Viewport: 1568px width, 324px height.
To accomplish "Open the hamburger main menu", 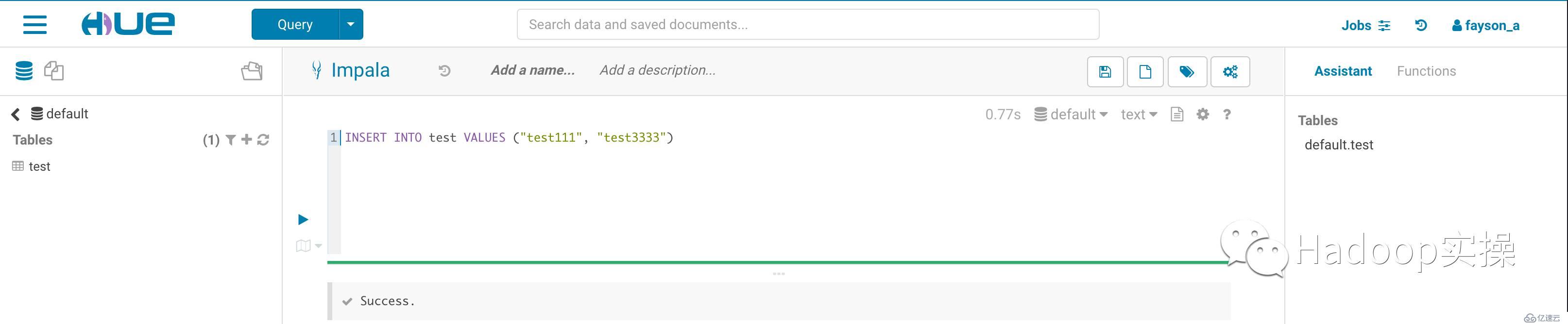I will point(34,25).
